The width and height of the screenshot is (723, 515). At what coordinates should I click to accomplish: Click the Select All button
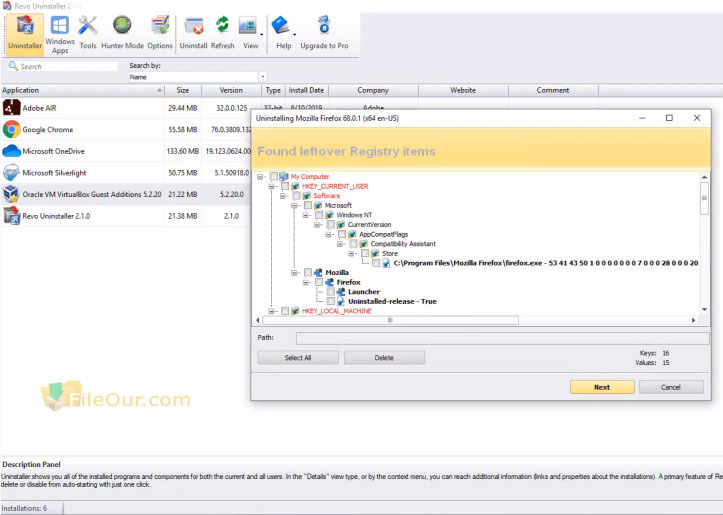pos(298,358)
